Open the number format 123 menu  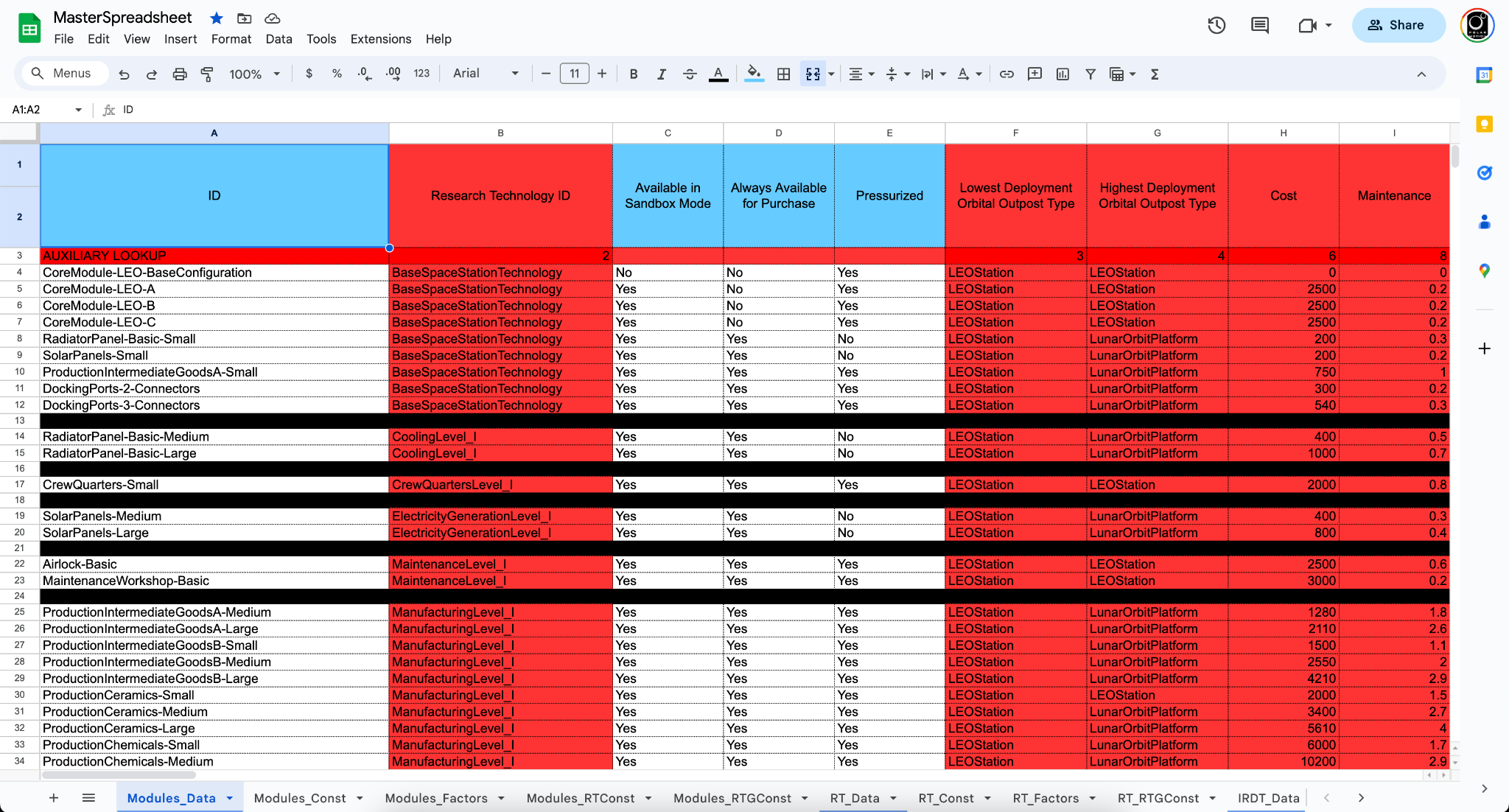[421, 74]
